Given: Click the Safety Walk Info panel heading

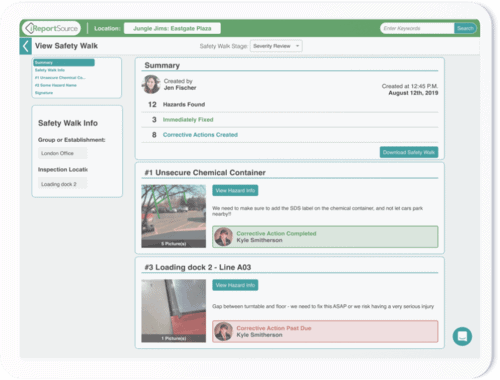Looking at the screenshot, I should (68, 123).
